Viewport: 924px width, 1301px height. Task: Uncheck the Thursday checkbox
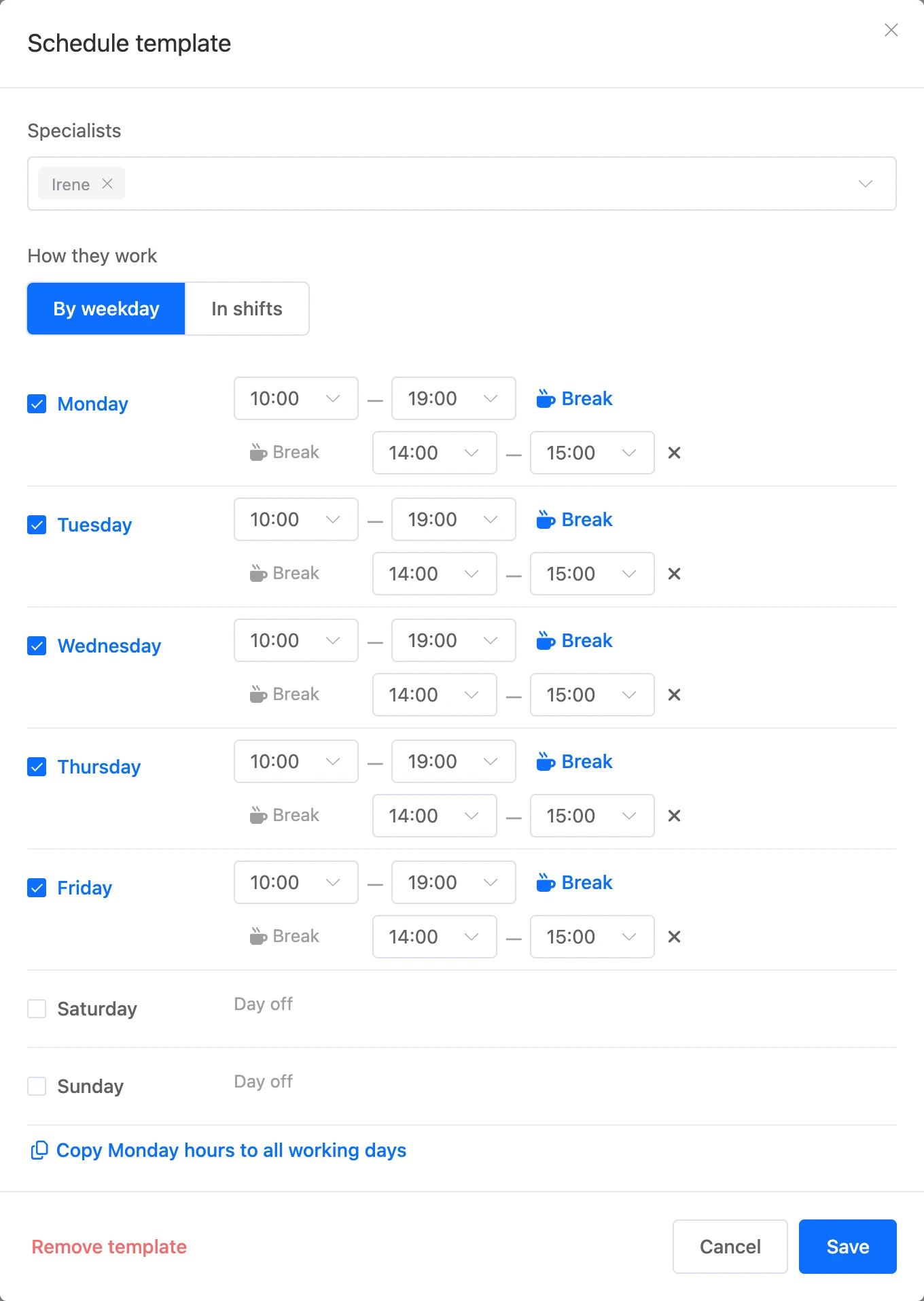click(x=37, y=767)
